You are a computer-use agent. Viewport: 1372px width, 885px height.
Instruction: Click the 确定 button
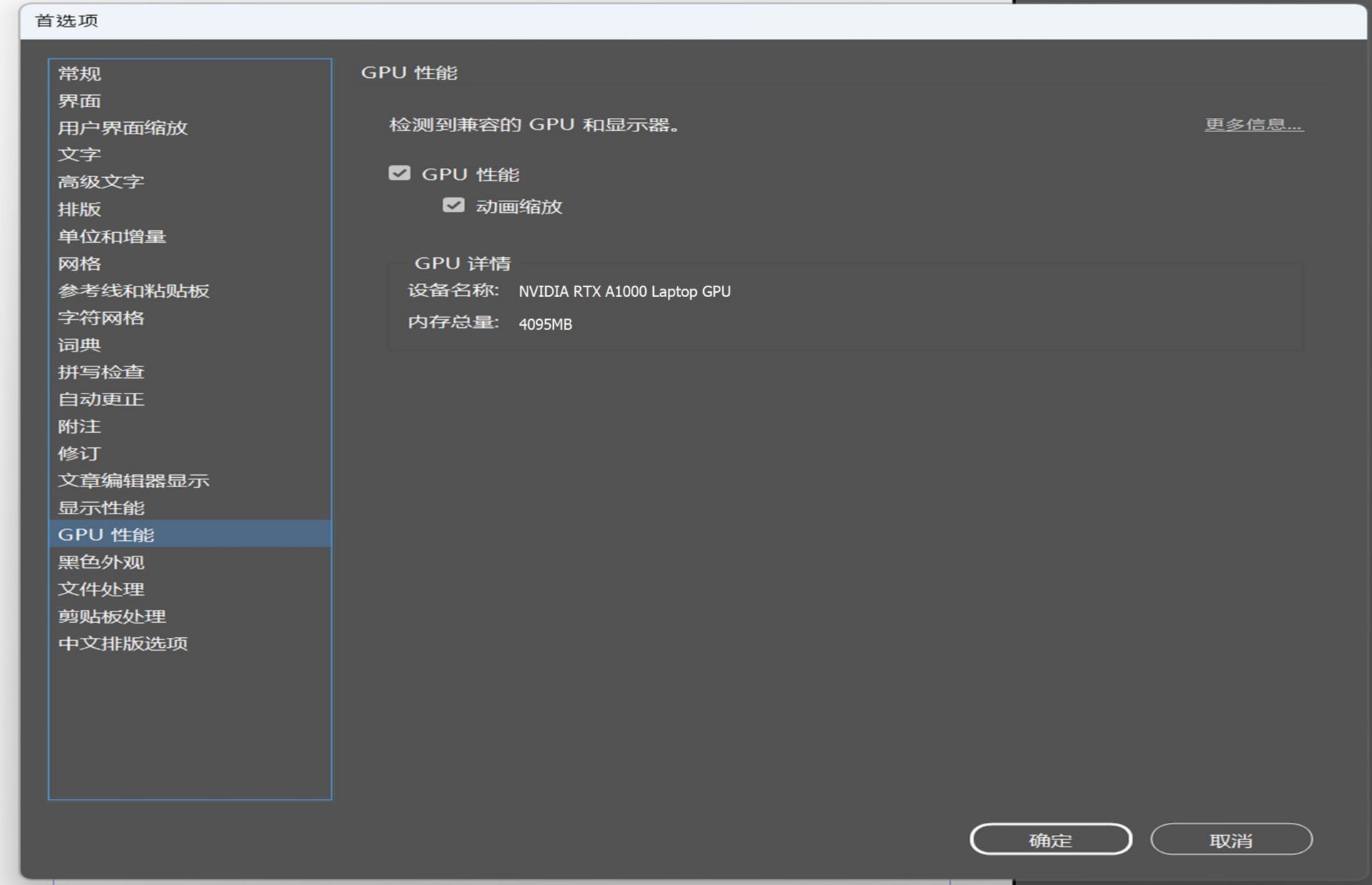[x=1050, y=840]
